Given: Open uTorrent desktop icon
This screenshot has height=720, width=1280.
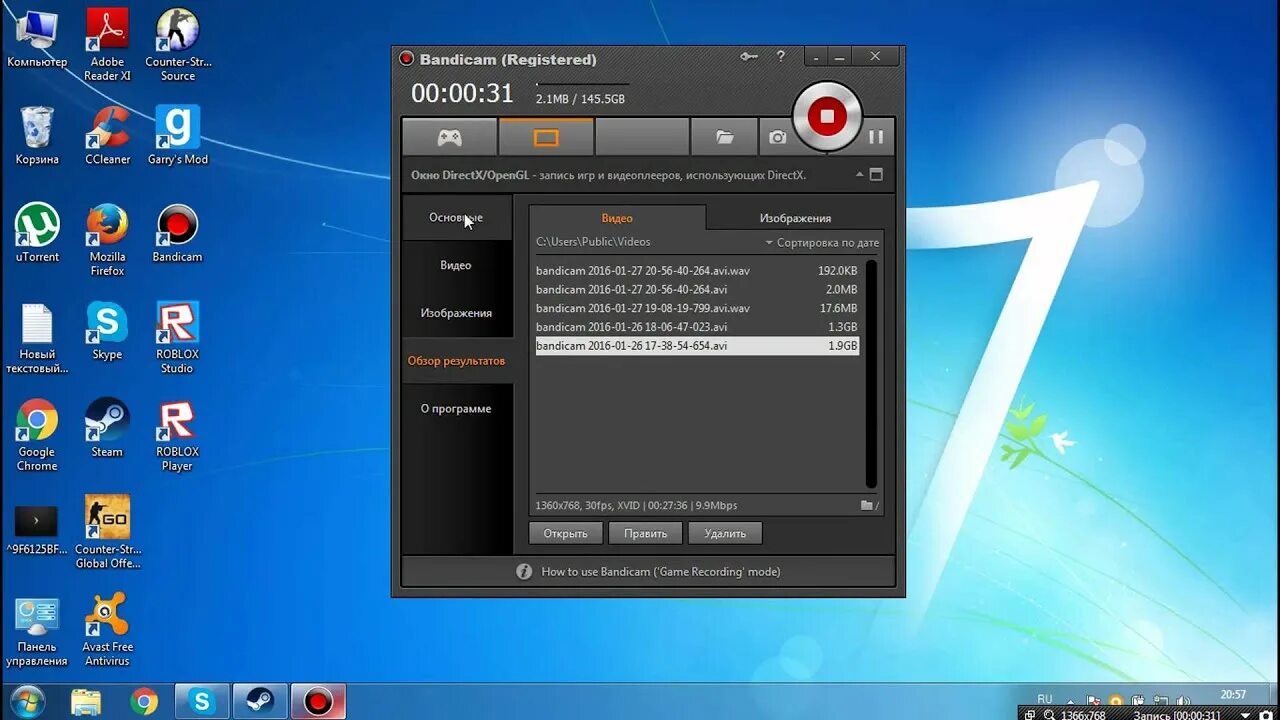Looking at the screenshot, I should (x=37, y=233).
